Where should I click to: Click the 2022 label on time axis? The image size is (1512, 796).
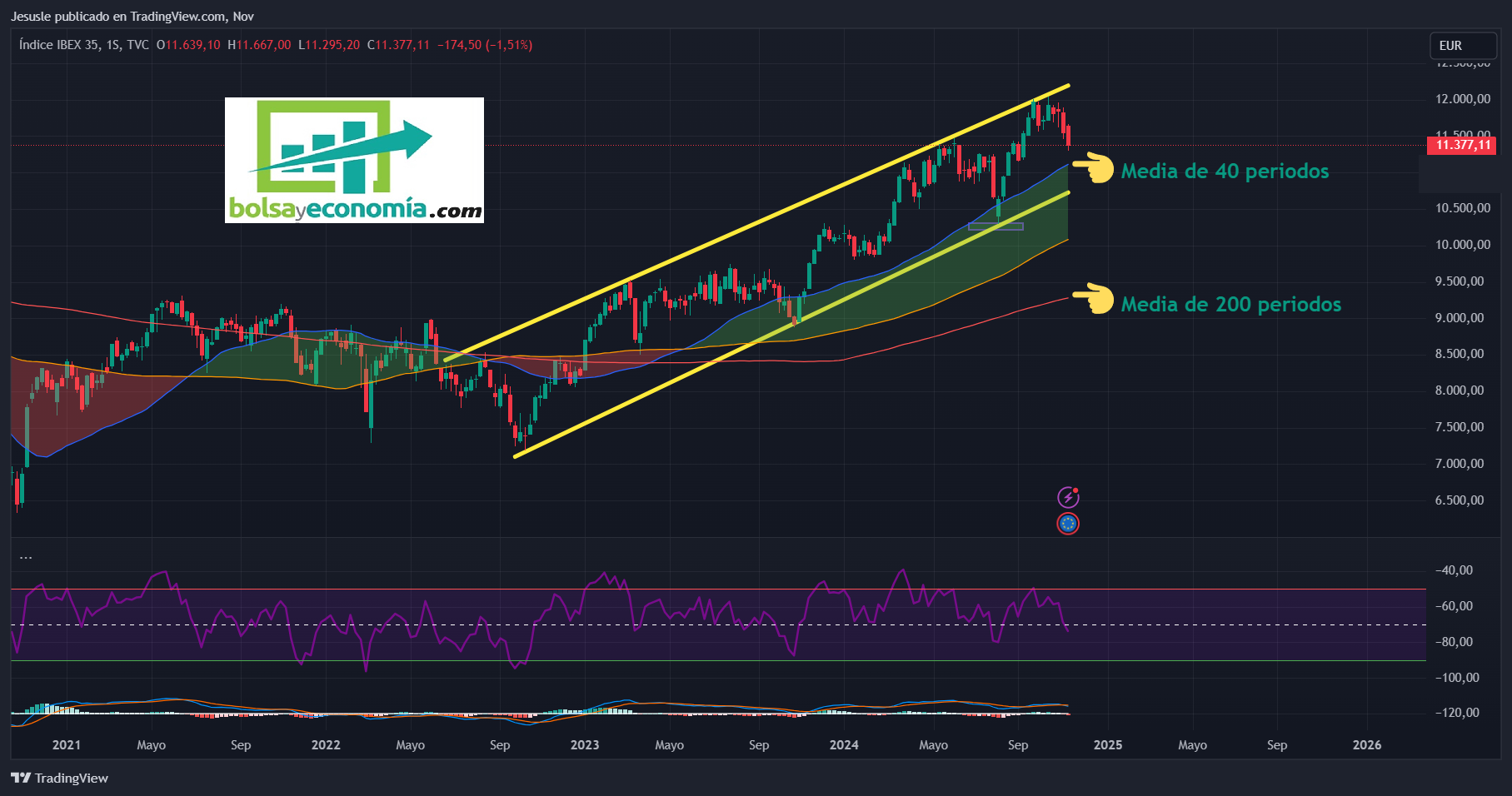[x=326, y=745]
